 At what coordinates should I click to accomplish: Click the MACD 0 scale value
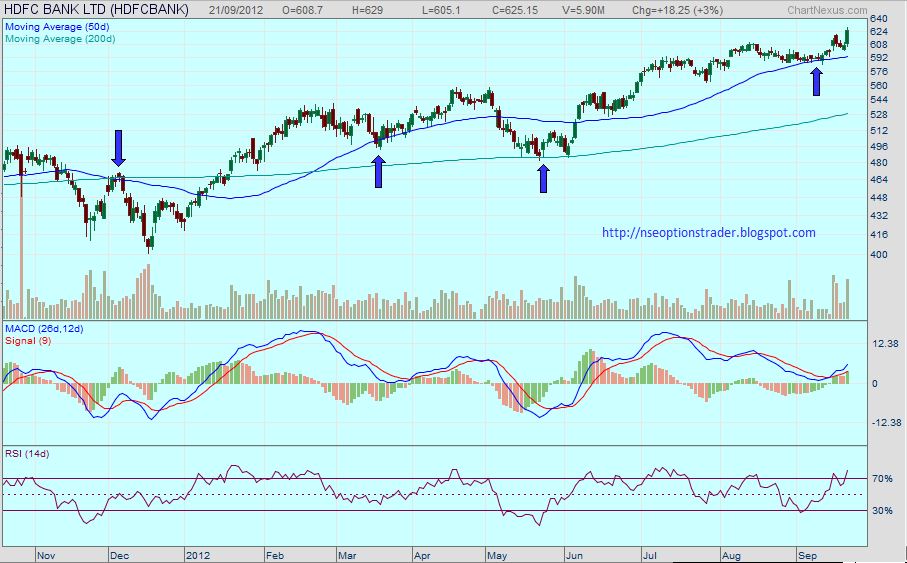pyautogui.click(x=875, y=383)
